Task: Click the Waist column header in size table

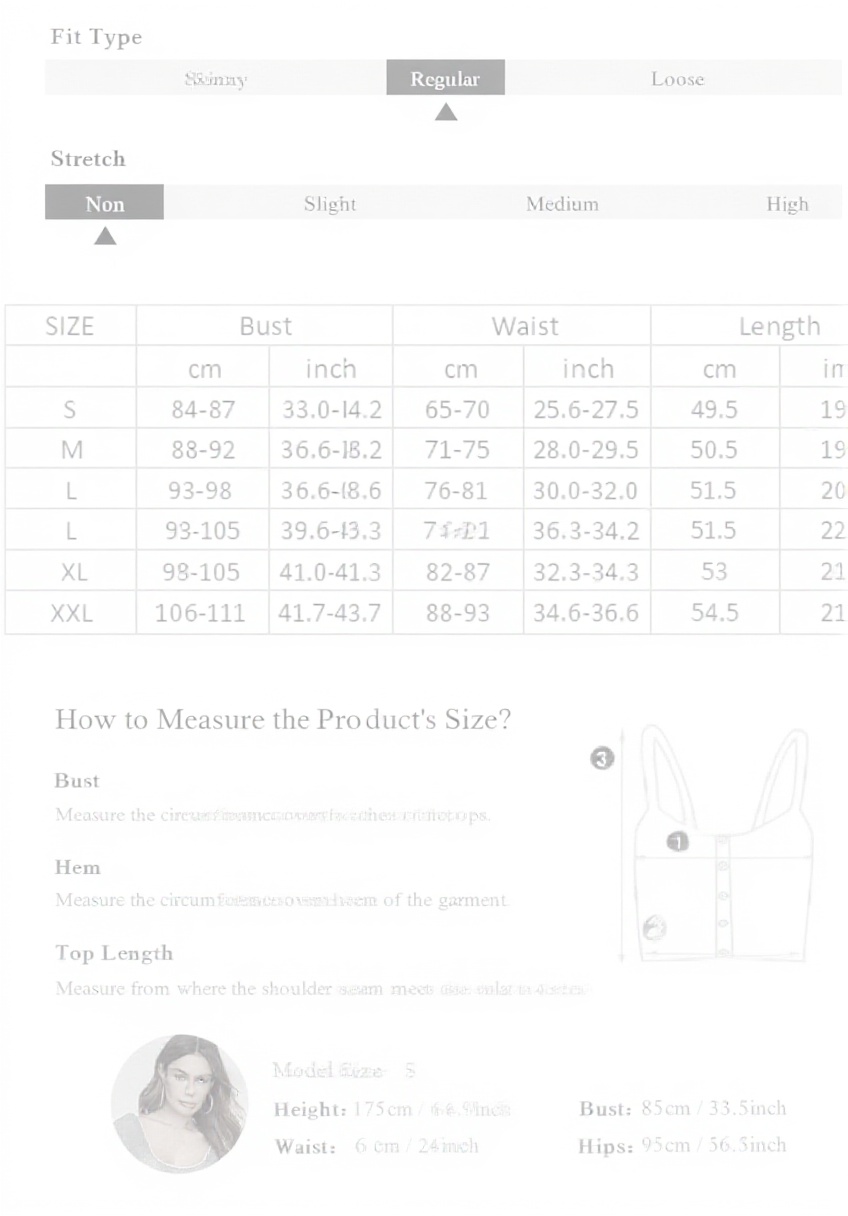Action: pyautogui.click(x=523, y=326)
